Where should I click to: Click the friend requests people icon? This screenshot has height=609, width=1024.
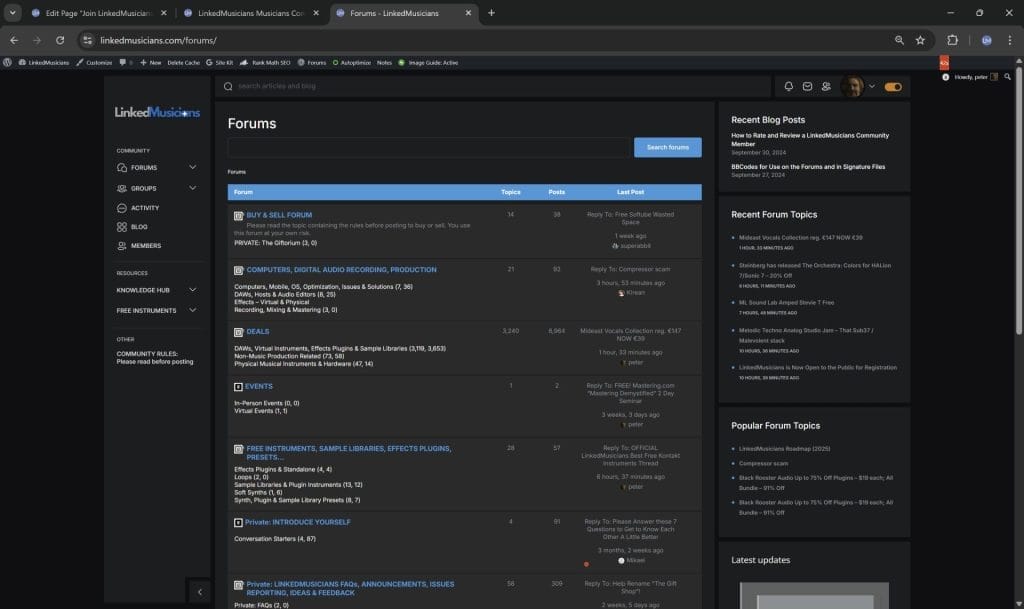[x=826, y=87]
